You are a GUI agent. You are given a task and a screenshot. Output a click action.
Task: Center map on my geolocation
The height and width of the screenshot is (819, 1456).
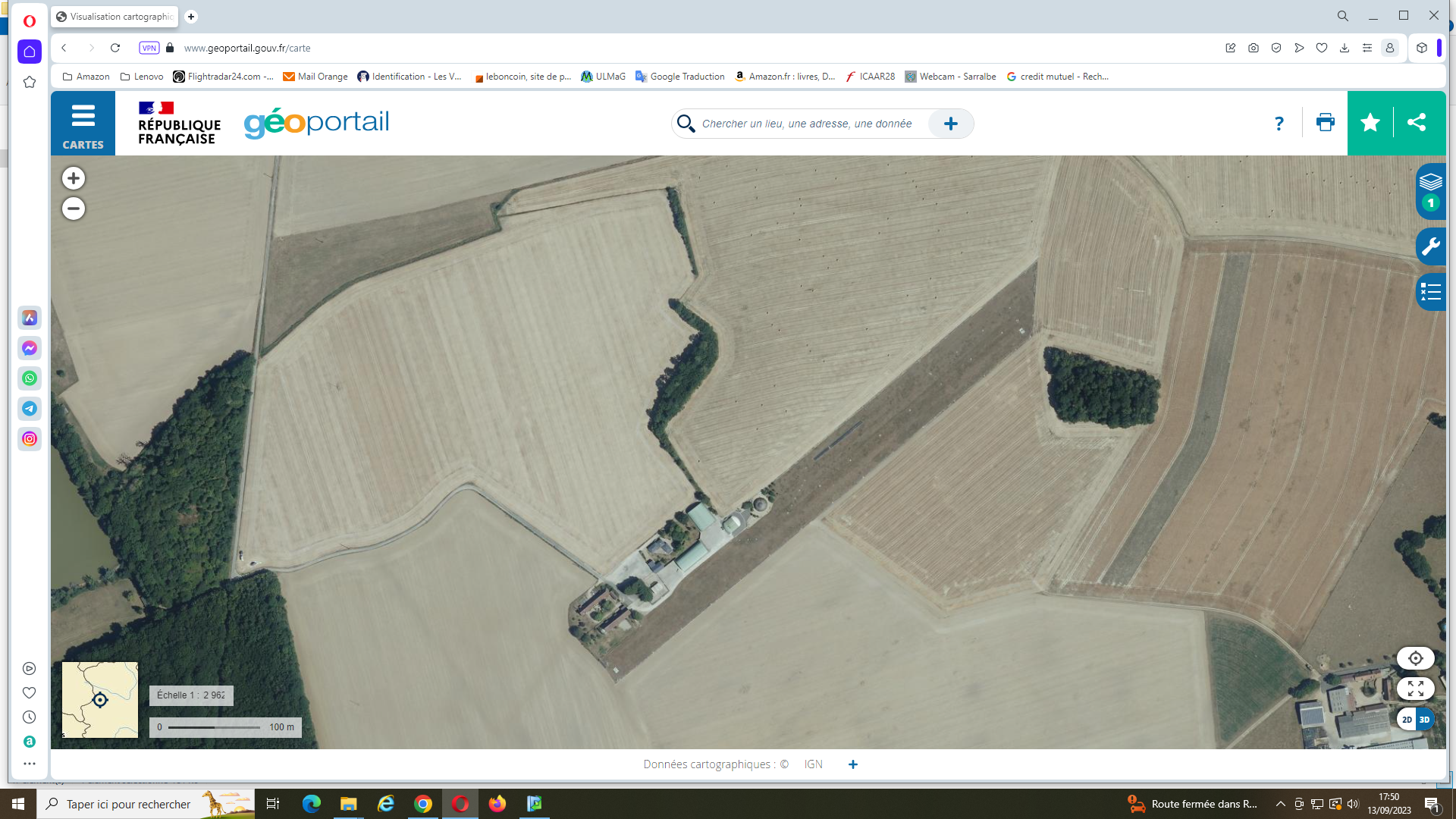click(x=1415, y=658)
